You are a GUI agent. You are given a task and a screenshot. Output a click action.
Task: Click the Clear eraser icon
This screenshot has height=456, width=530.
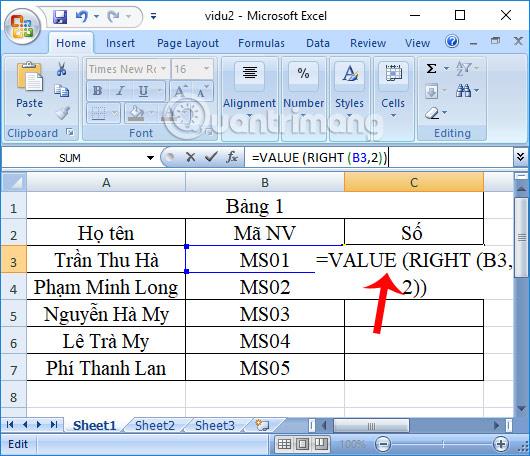click(x=432, y=113)
